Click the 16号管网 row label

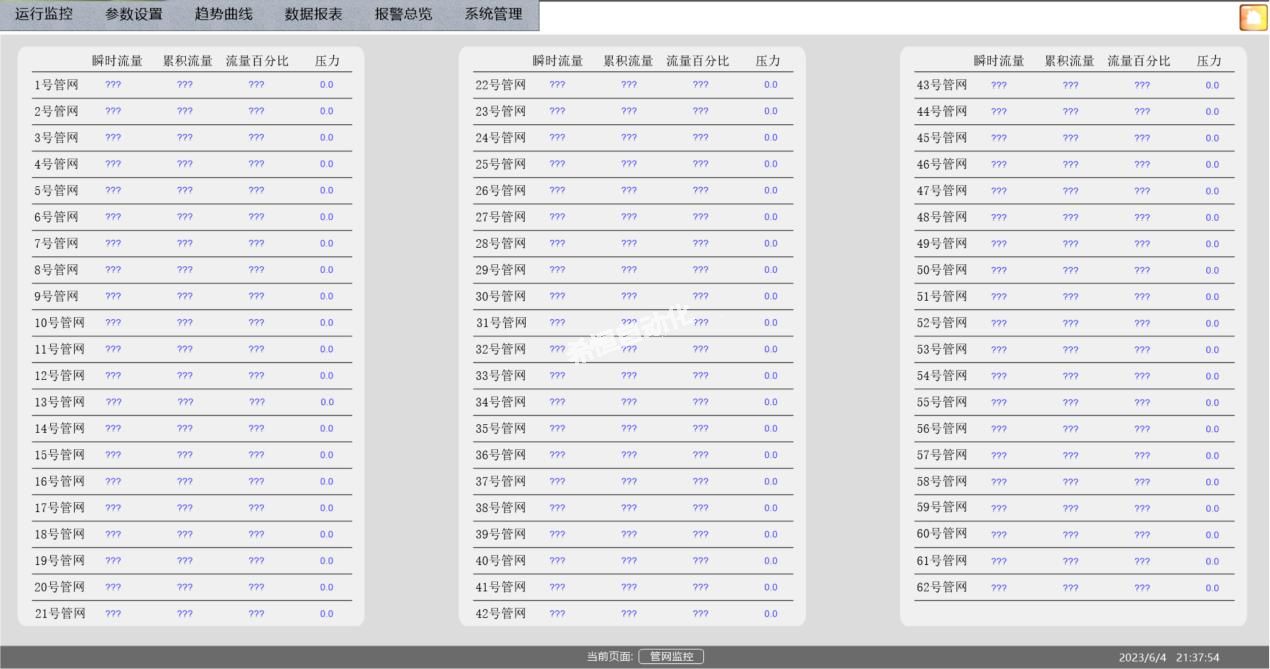60,482
